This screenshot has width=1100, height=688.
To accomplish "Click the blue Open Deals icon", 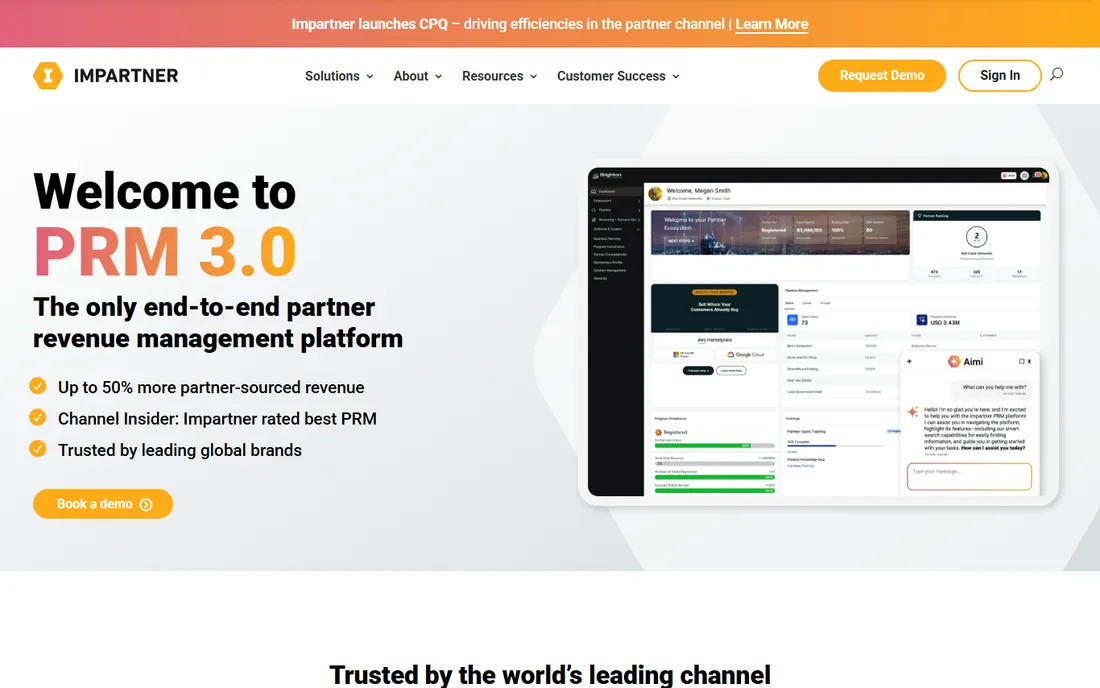I will coord(792,320).
